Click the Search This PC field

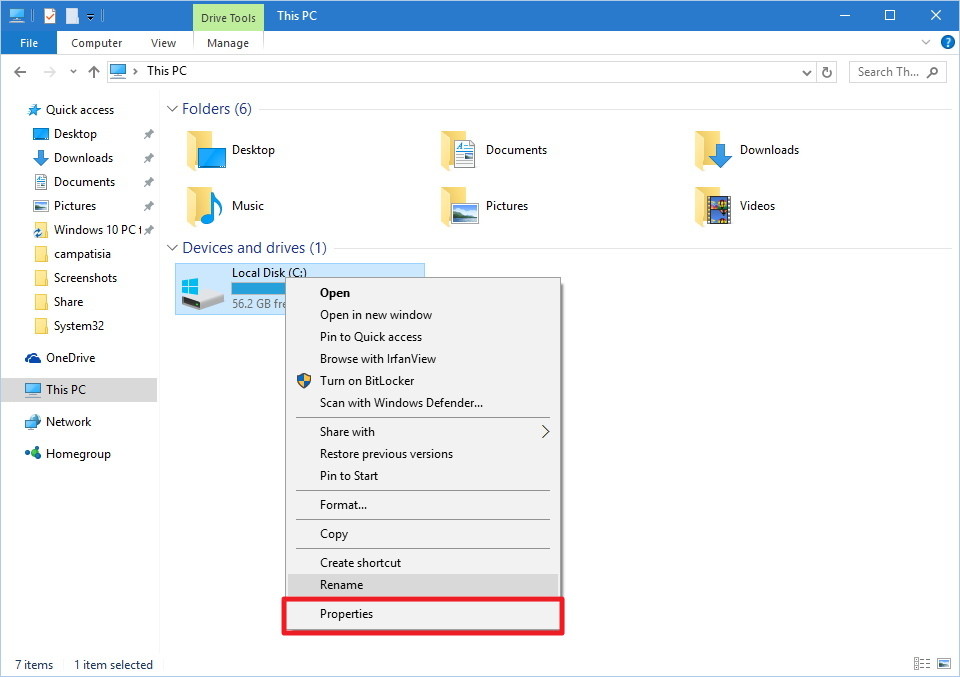[898, 72]
